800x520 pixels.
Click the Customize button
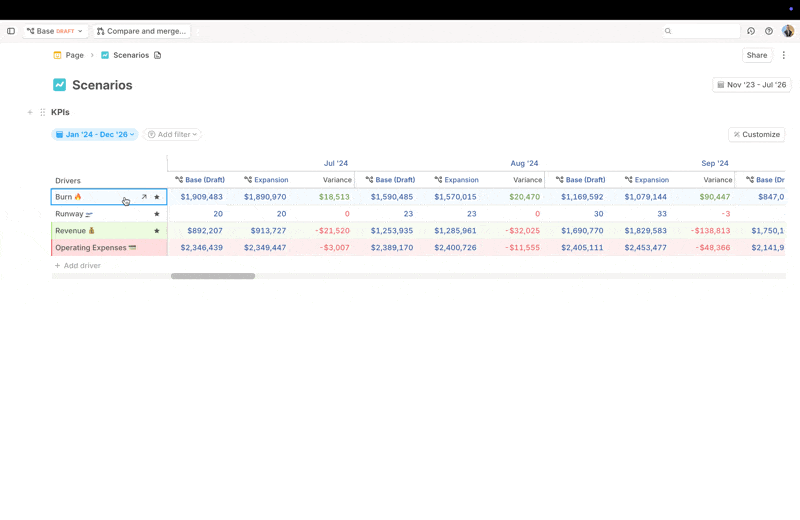pyautogui.click(x=757, y=134)
